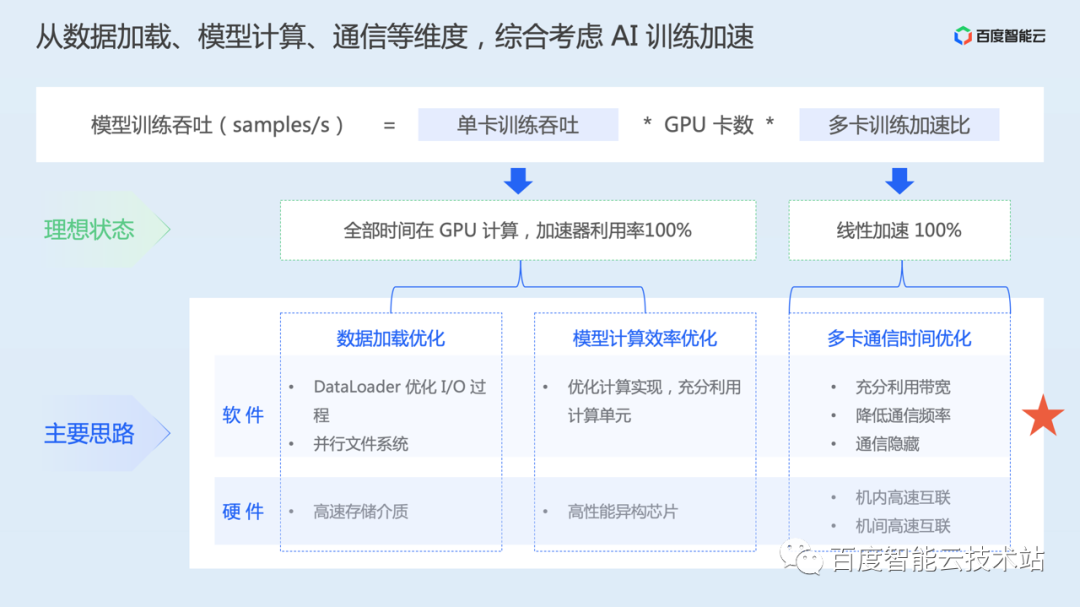The image size is (1080, 607).
Task: Select the 硬件 row label
Action: (243, 511)
